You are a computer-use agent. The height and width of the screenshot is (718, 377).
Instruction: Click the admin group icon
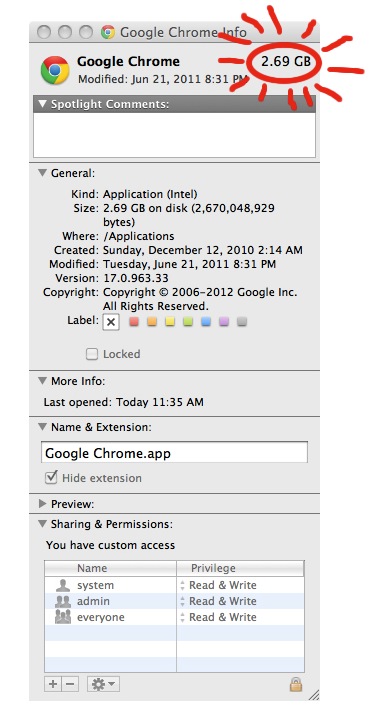tap(62, 601)
